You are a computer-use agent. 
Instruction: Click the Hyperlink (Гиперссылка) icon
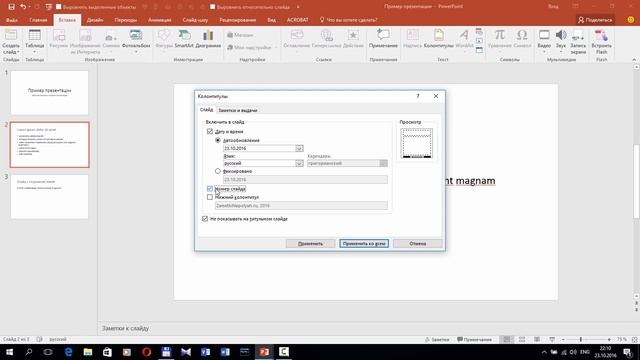327,35
